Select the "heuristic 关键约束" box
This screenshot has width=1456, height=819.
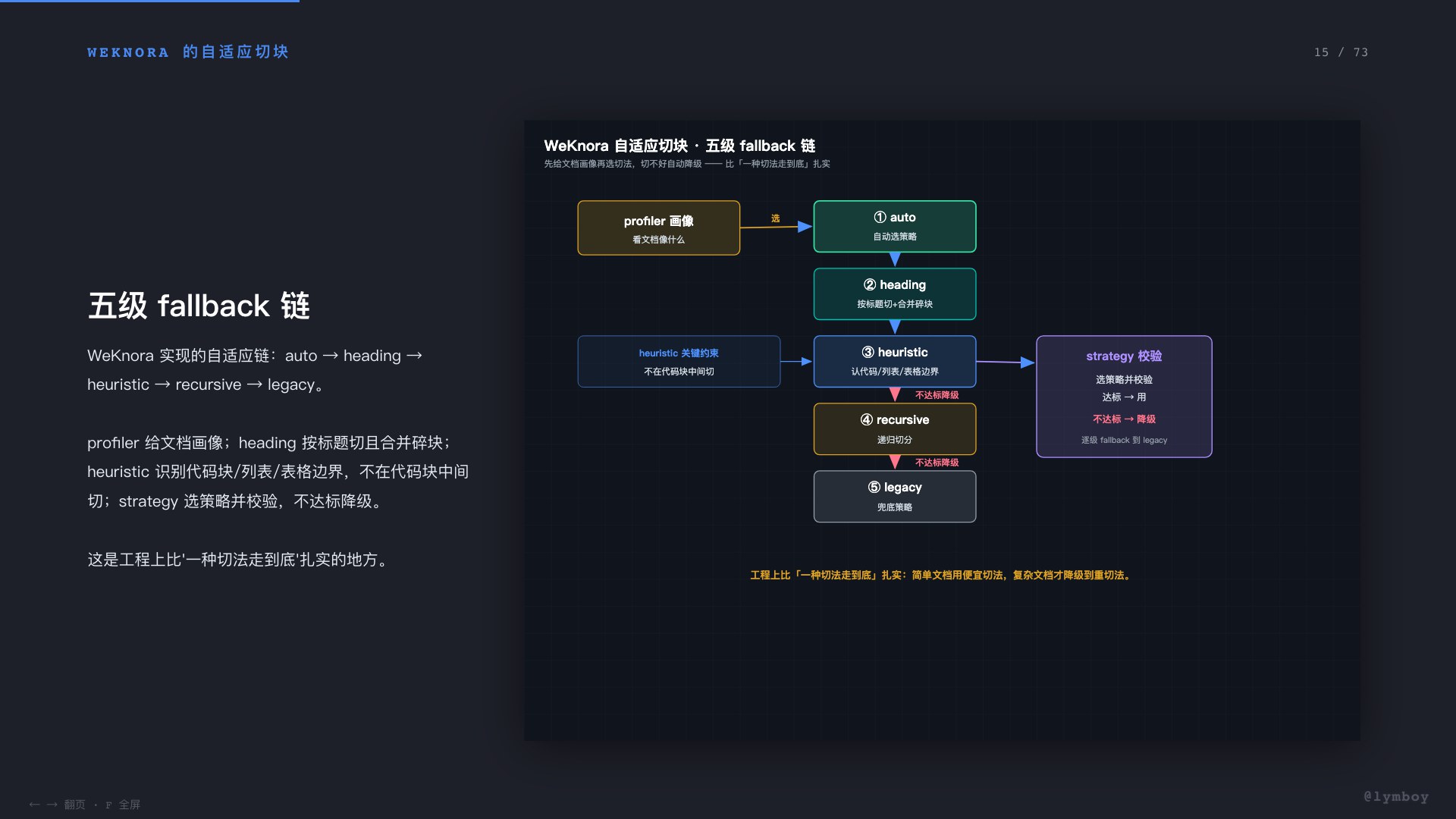click(679, 361)
